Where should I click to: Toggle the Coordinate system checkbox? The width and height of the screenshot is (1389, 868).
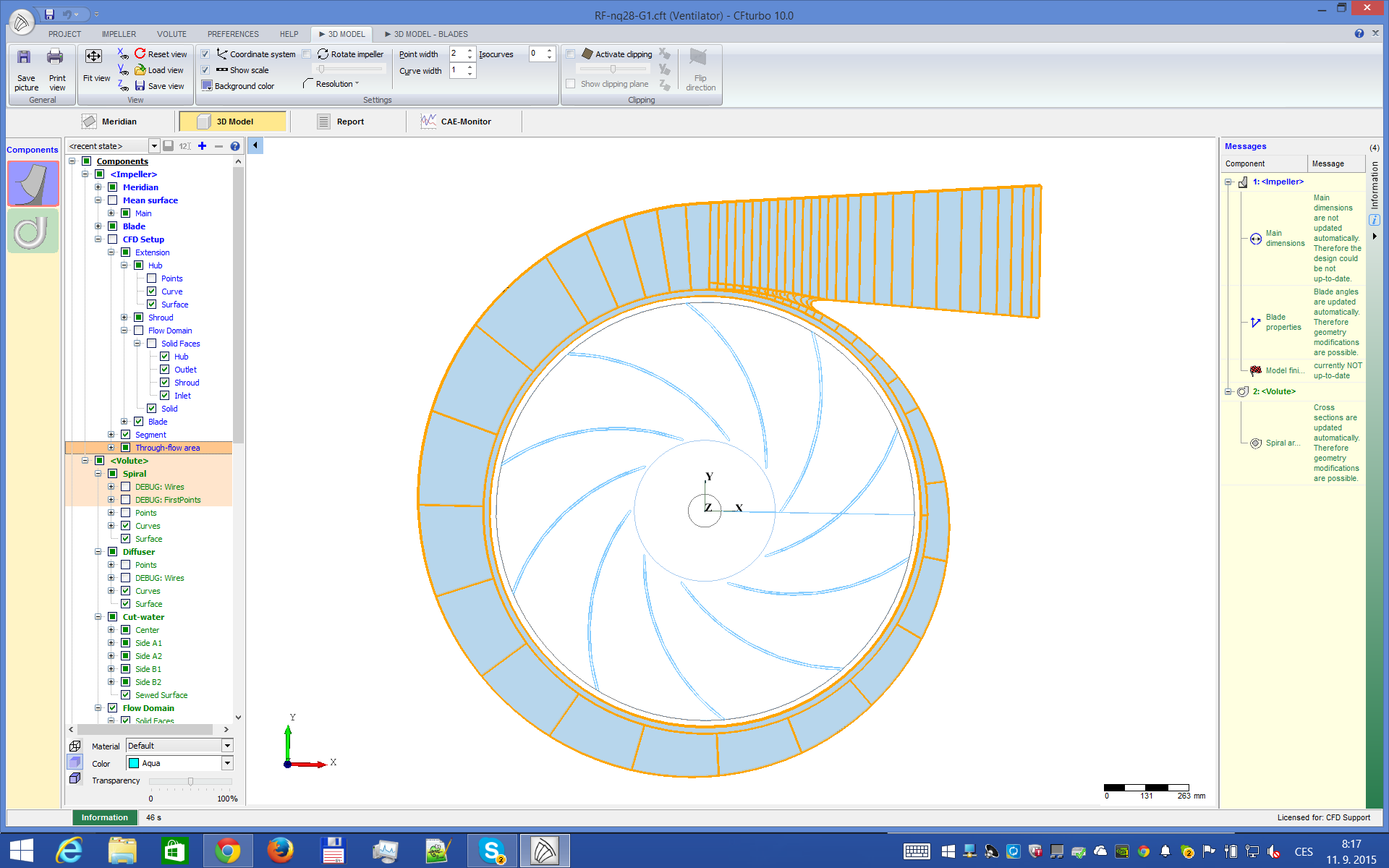coord(205,54)
